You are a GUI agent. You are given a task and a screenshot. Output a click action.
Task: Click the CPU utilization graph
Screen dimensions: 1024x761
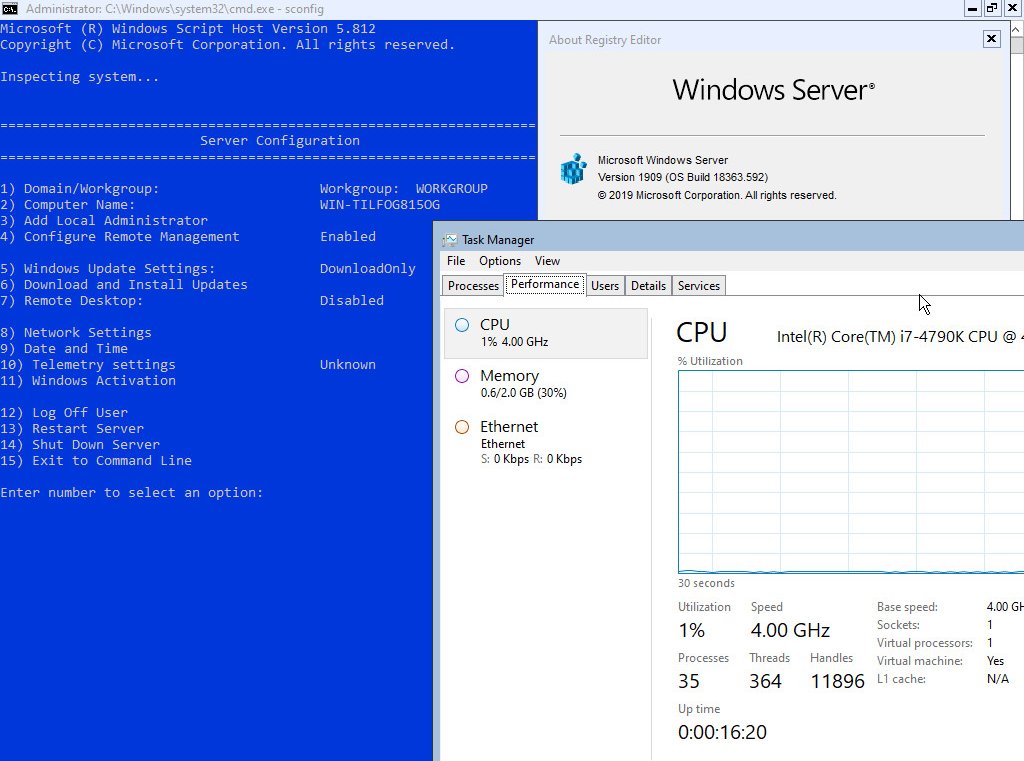tap(851, 472)
